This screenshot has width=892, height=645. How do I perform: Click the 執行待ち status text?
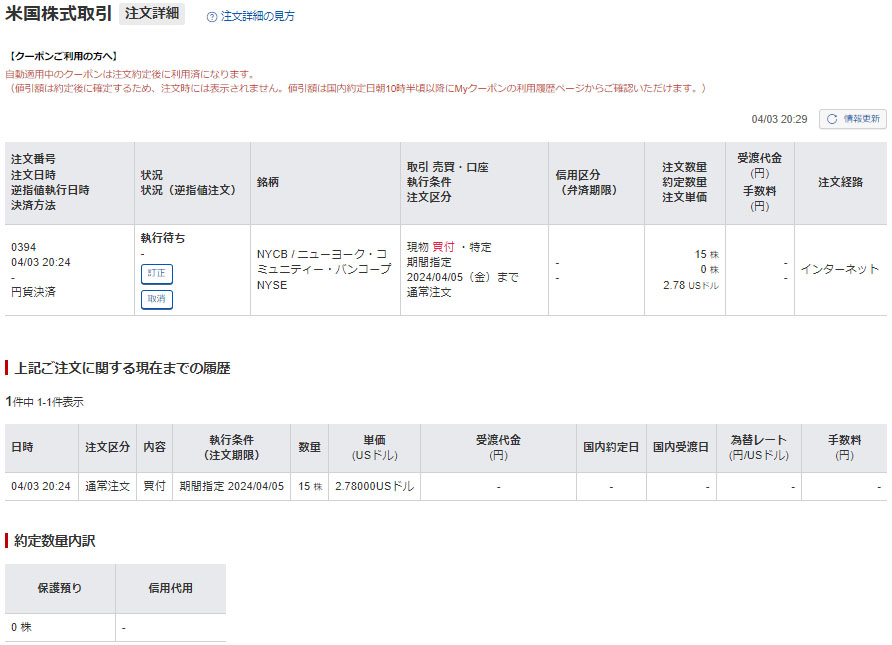click(163, 238)
